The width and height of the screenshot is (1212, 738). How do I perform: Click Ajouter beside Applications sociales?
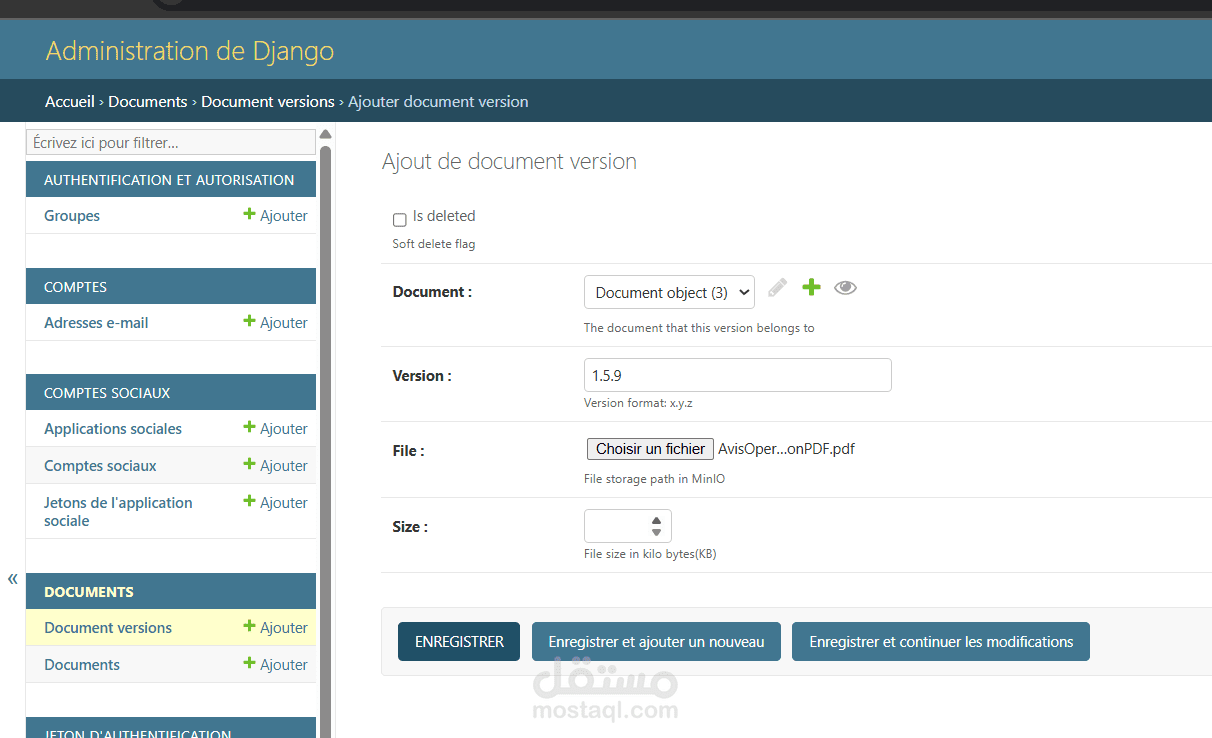point(276,429)
